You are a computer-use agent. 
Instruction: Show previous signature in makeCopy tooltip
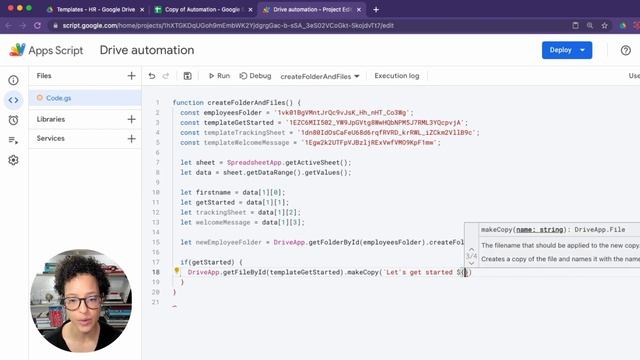pos(471,249)
